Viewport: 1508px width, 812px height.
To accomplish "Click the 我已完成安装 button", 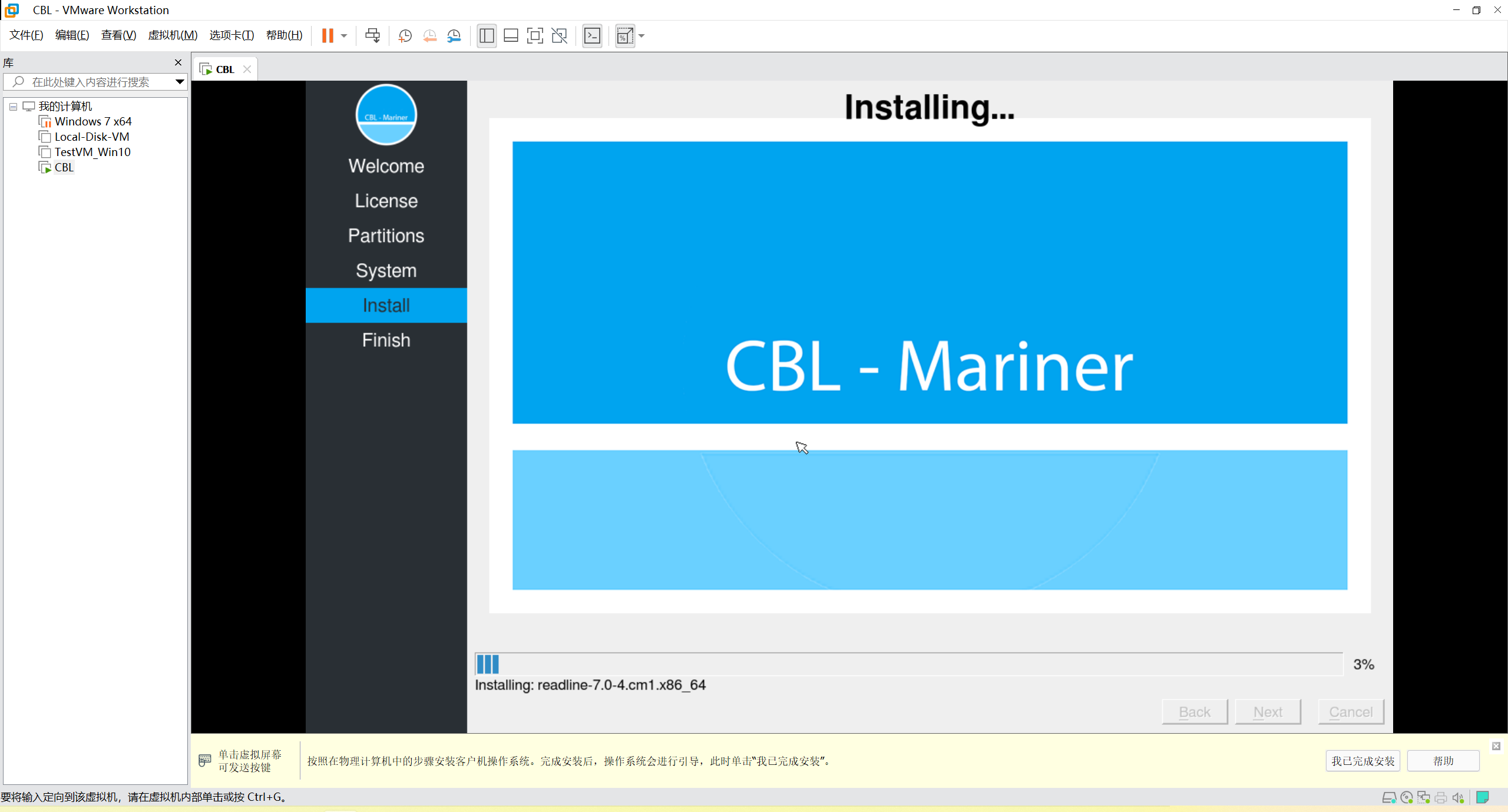I will 1363,761.
